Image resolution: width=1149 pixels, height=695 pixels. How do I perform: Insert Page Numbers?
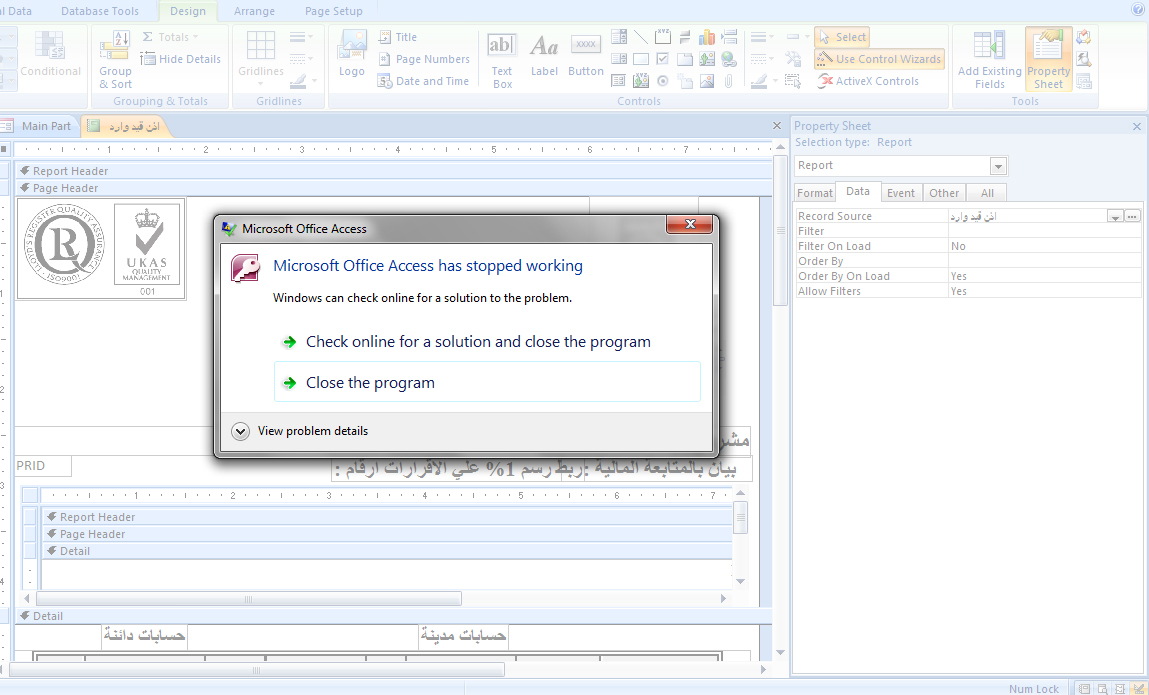point(424,59)
